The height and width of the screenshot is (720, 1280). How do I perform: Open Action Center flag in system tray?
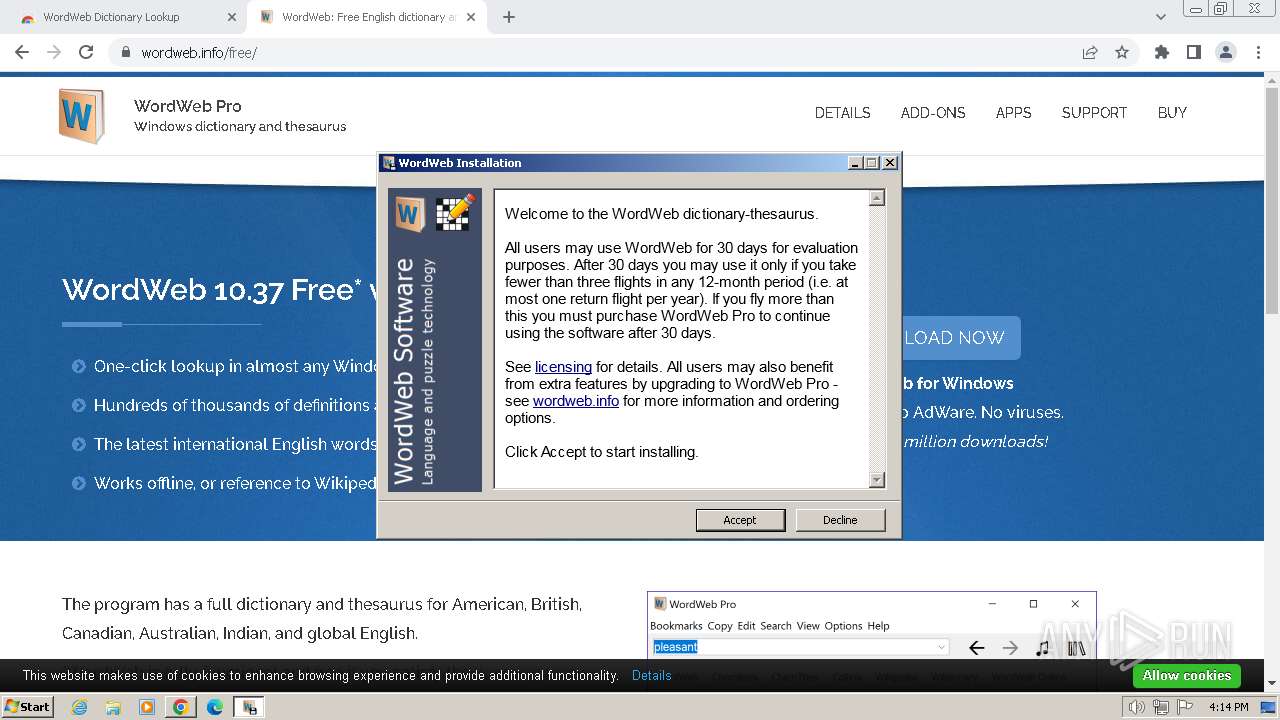(1184, 707)
